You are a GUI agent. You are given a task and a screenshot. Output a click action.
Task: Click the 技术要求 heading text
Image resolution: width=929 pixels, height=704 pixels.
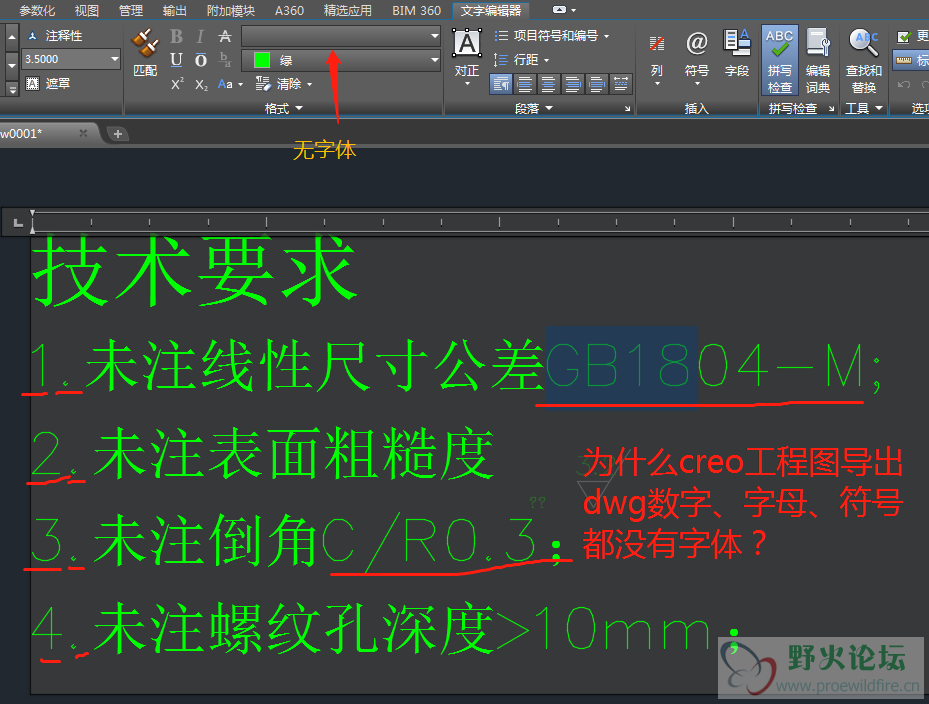[195, 271]
